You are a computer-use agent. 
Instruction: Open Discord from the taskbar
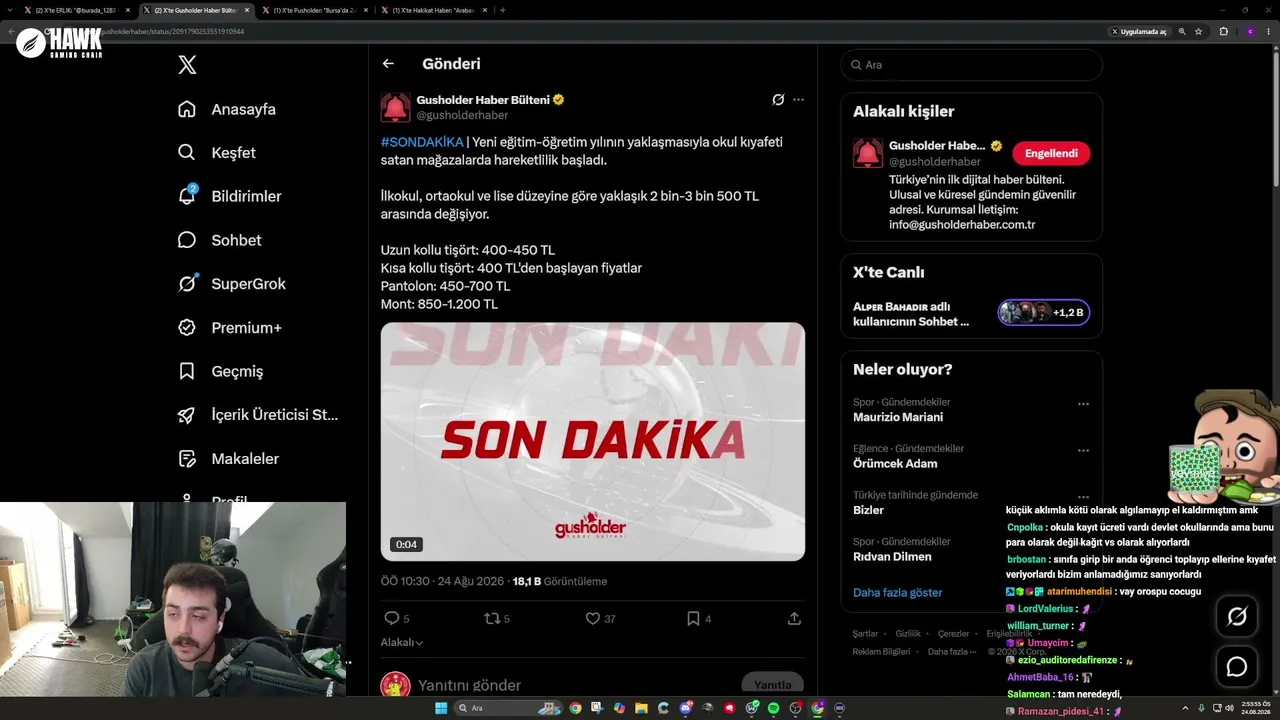685,708
